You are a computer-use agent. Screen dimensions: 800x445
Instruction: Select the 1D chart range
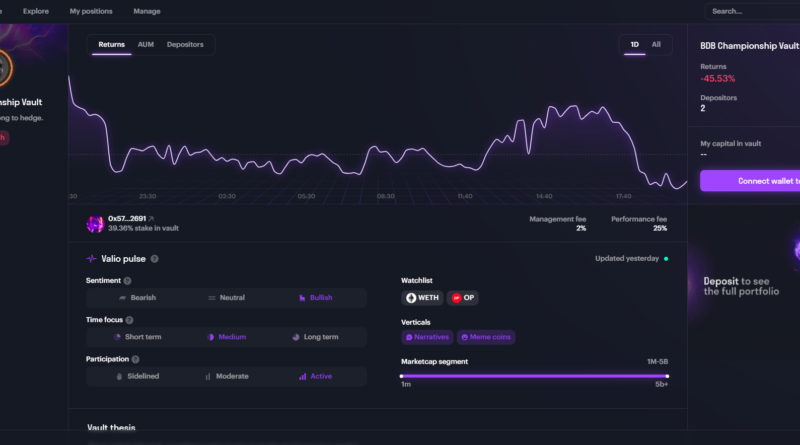(x=633, y=45)
